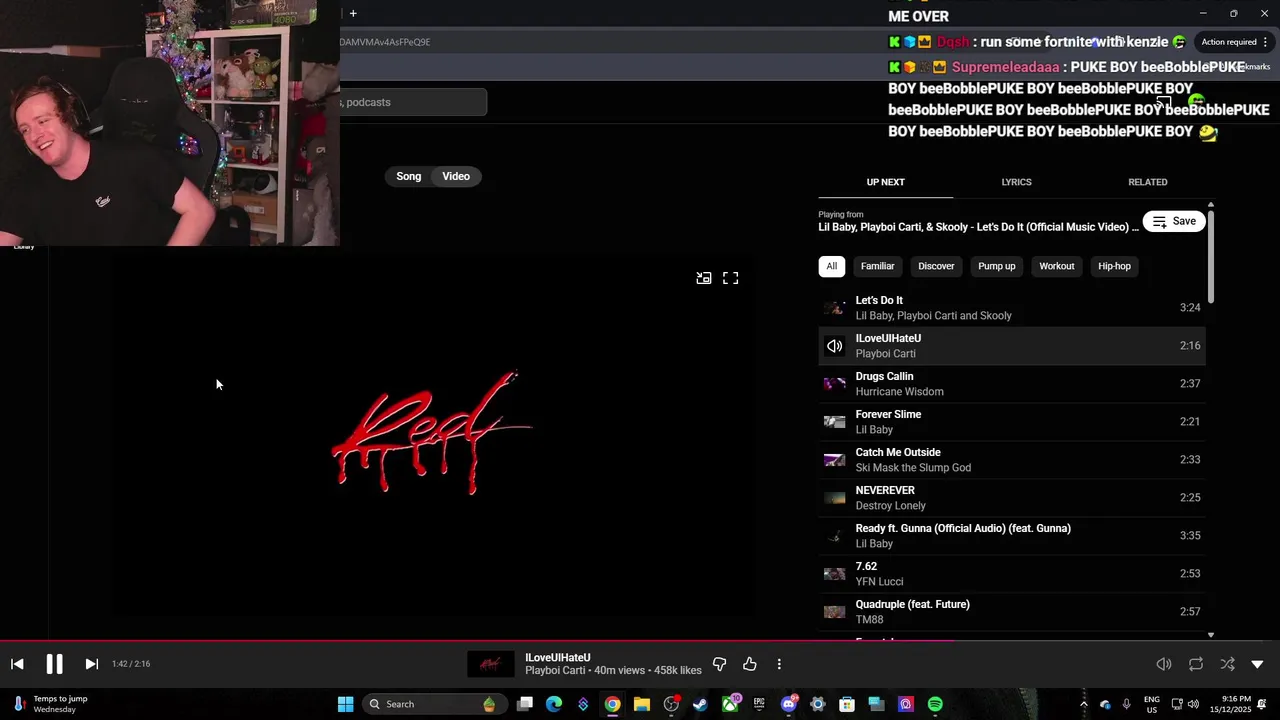Open Discord from taskbar

[x=789, y=704]
